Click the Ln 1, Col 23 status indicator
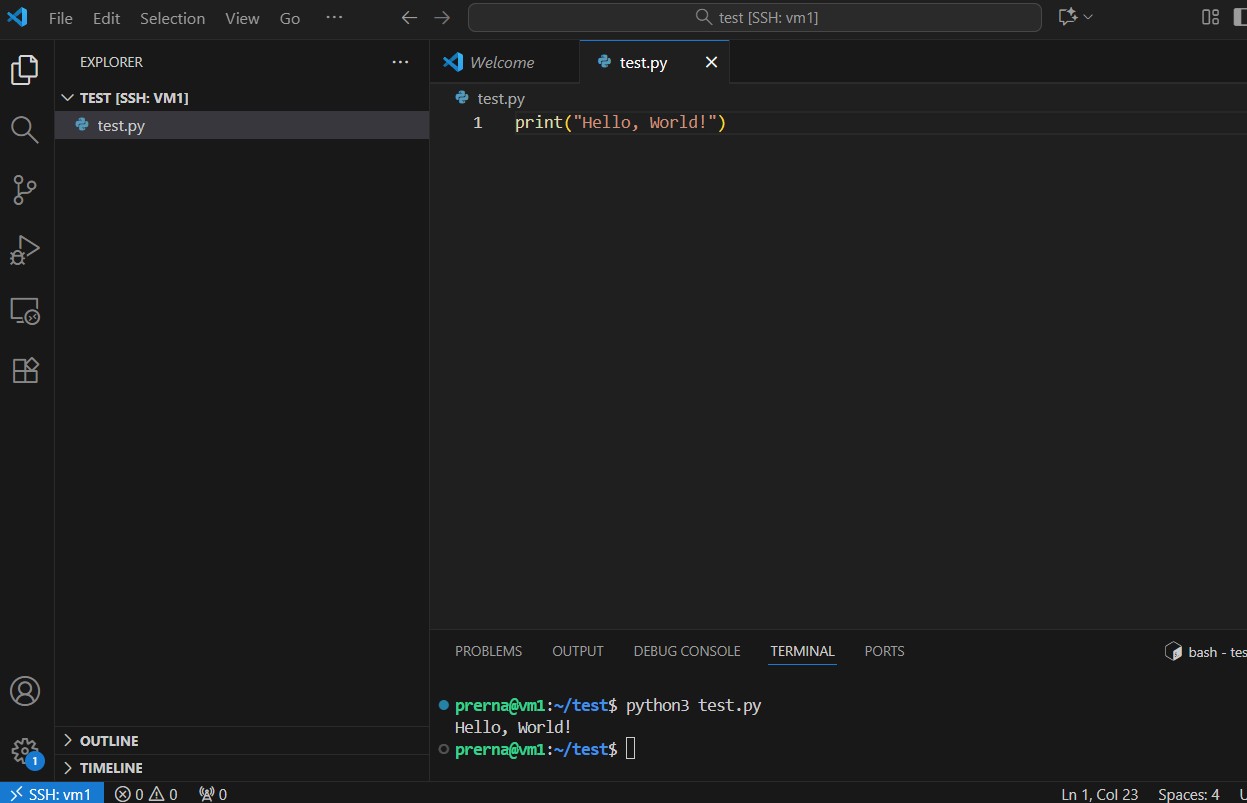This screenshot has height=803, width=1247. [x=1099, y=794]
